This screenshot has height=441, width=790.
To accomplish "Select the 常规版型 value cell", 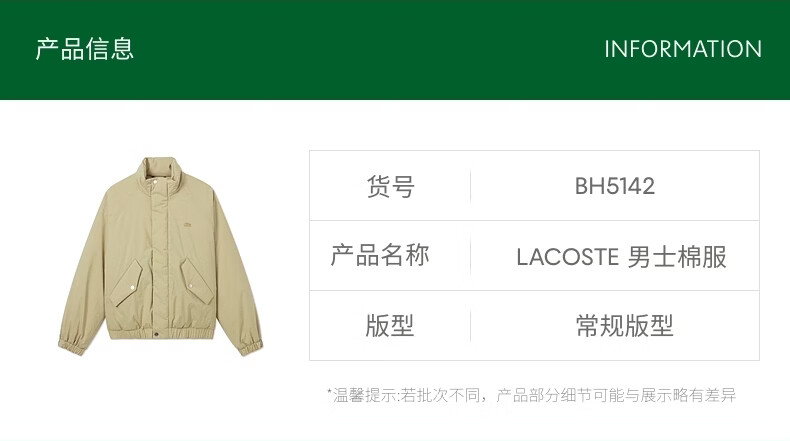I will 615,326.
